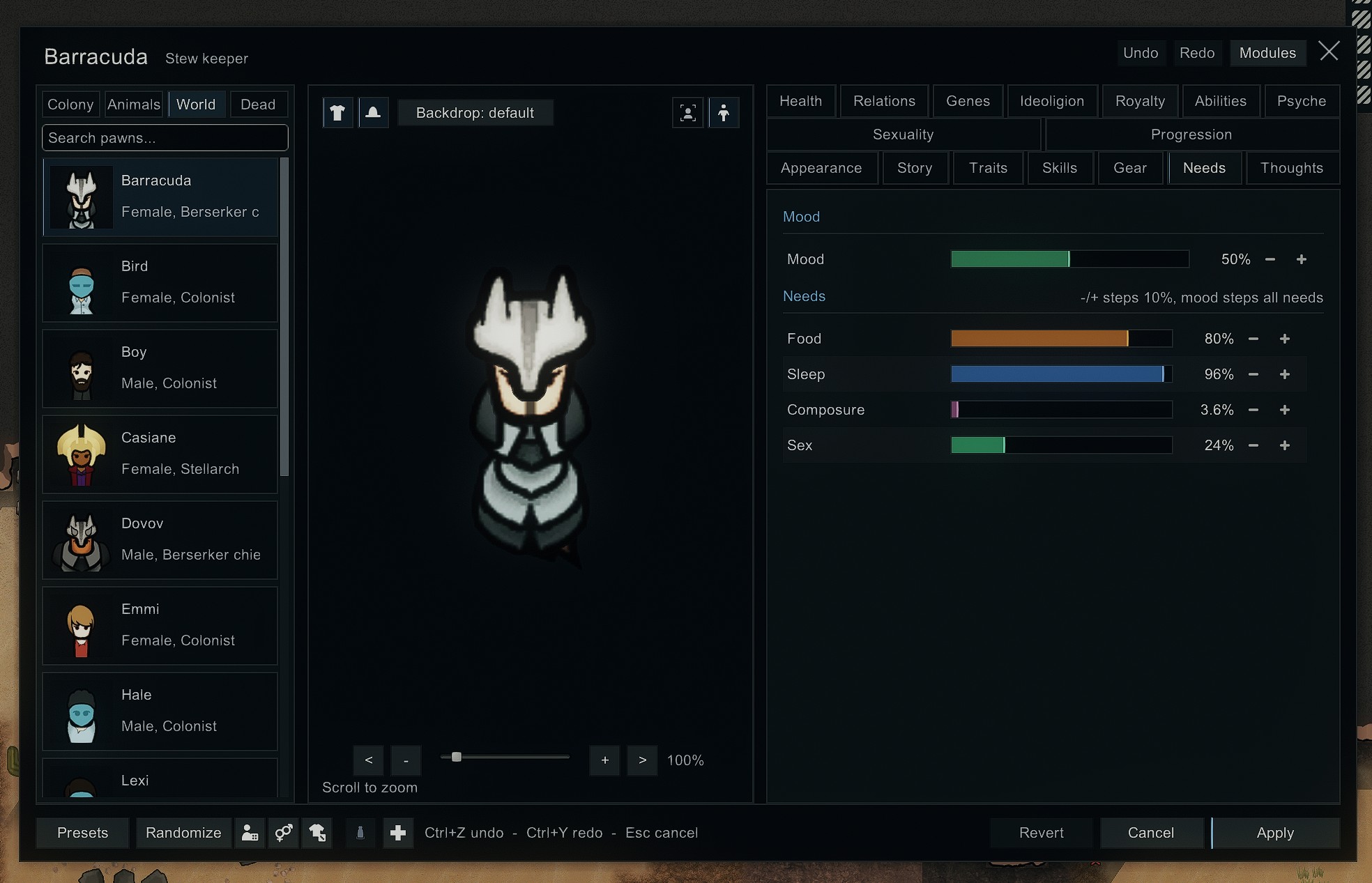Open the Appearance tab

click(x=821, y=168)
